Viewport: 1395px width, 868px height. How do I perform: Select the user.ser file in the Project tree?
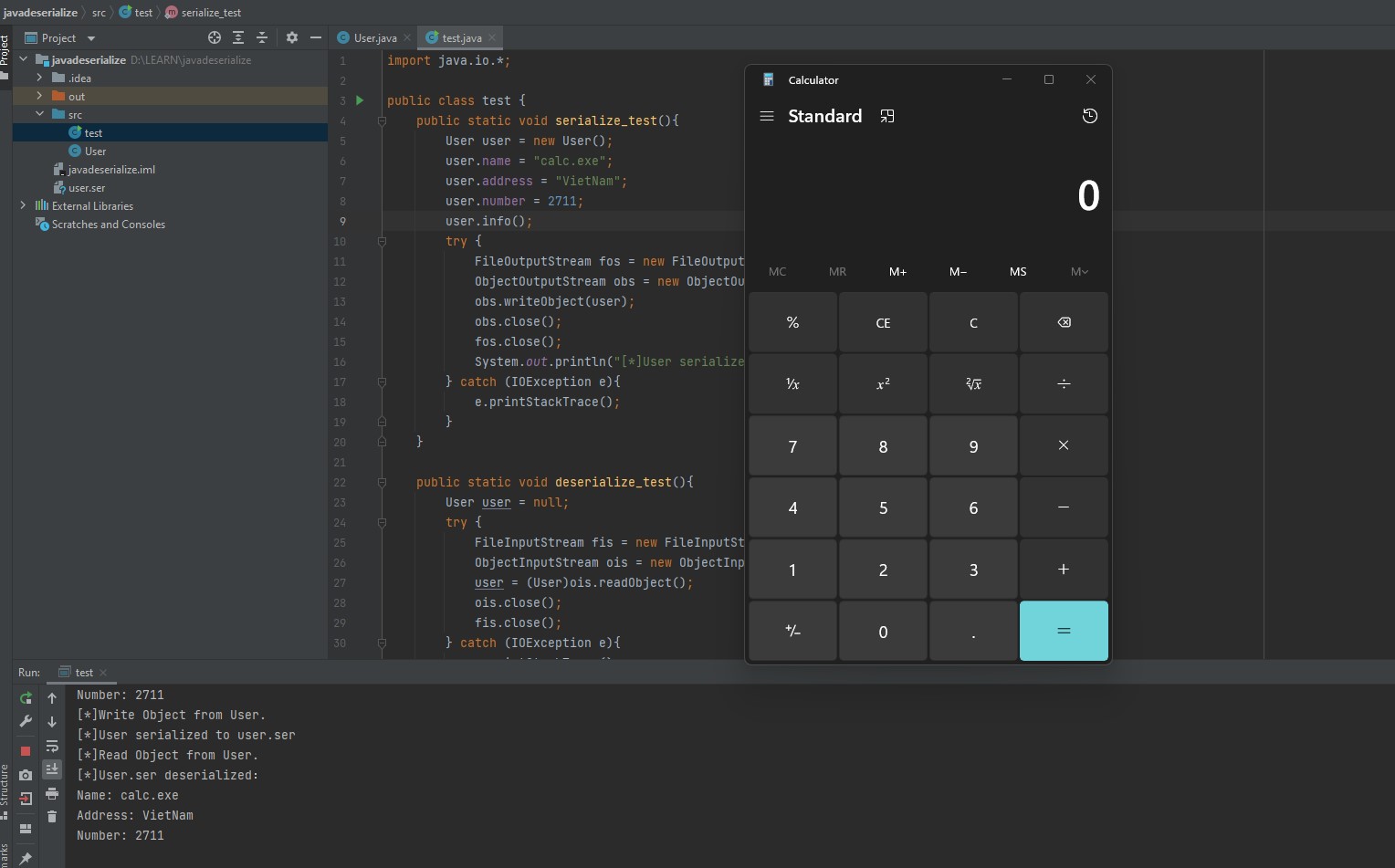pos(87,187)
